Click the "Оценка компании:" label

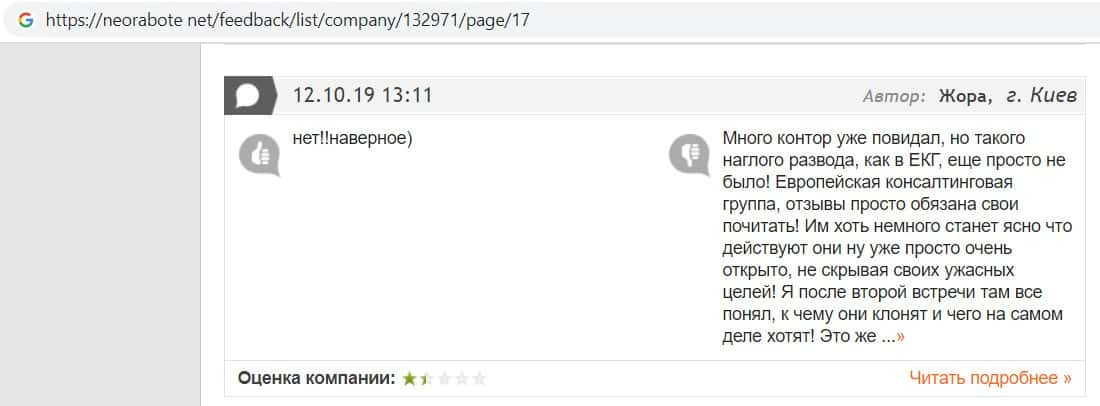pos(316,379)
